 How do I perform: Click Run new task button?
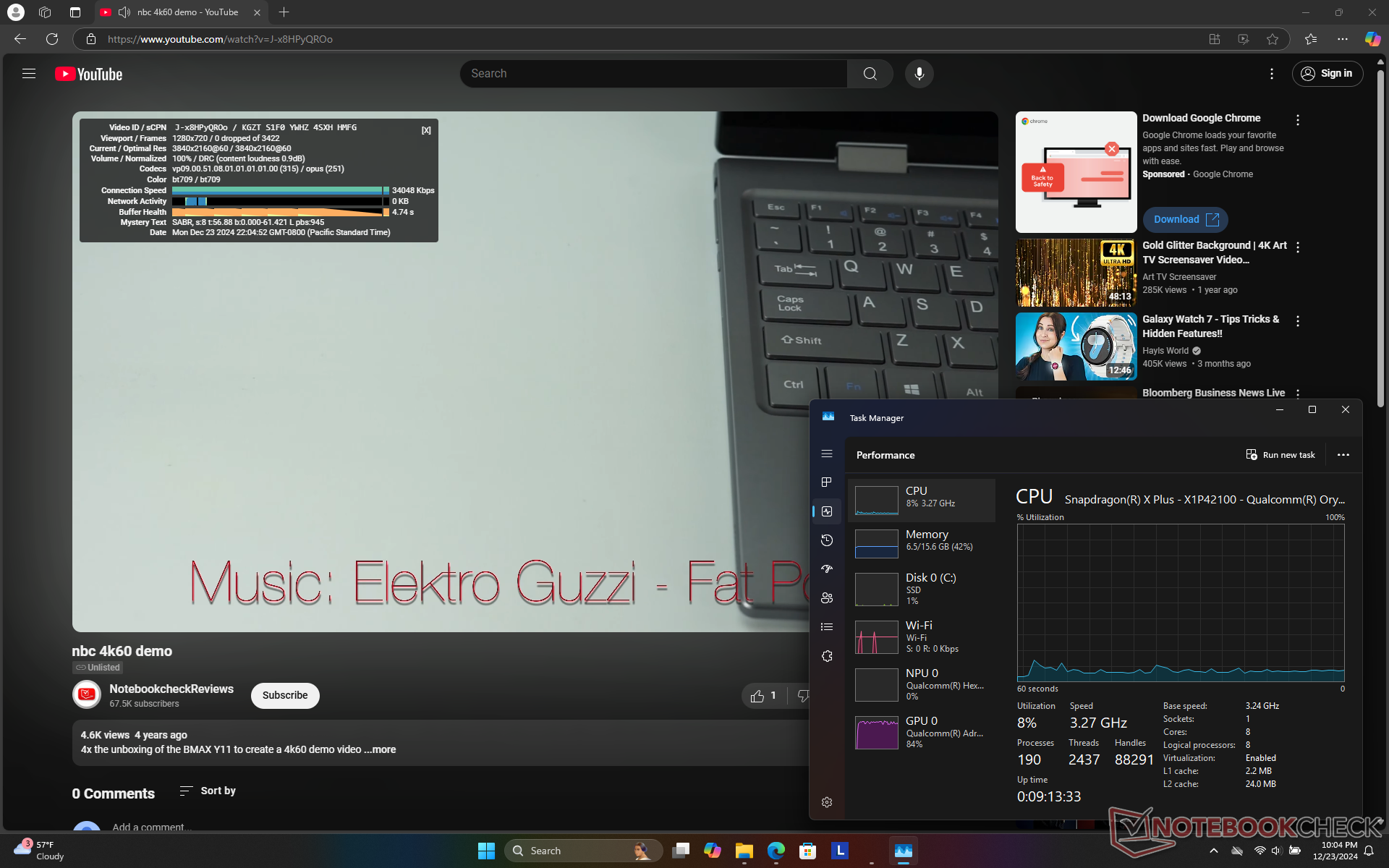pyautogui.click(x=1280, y=455)
